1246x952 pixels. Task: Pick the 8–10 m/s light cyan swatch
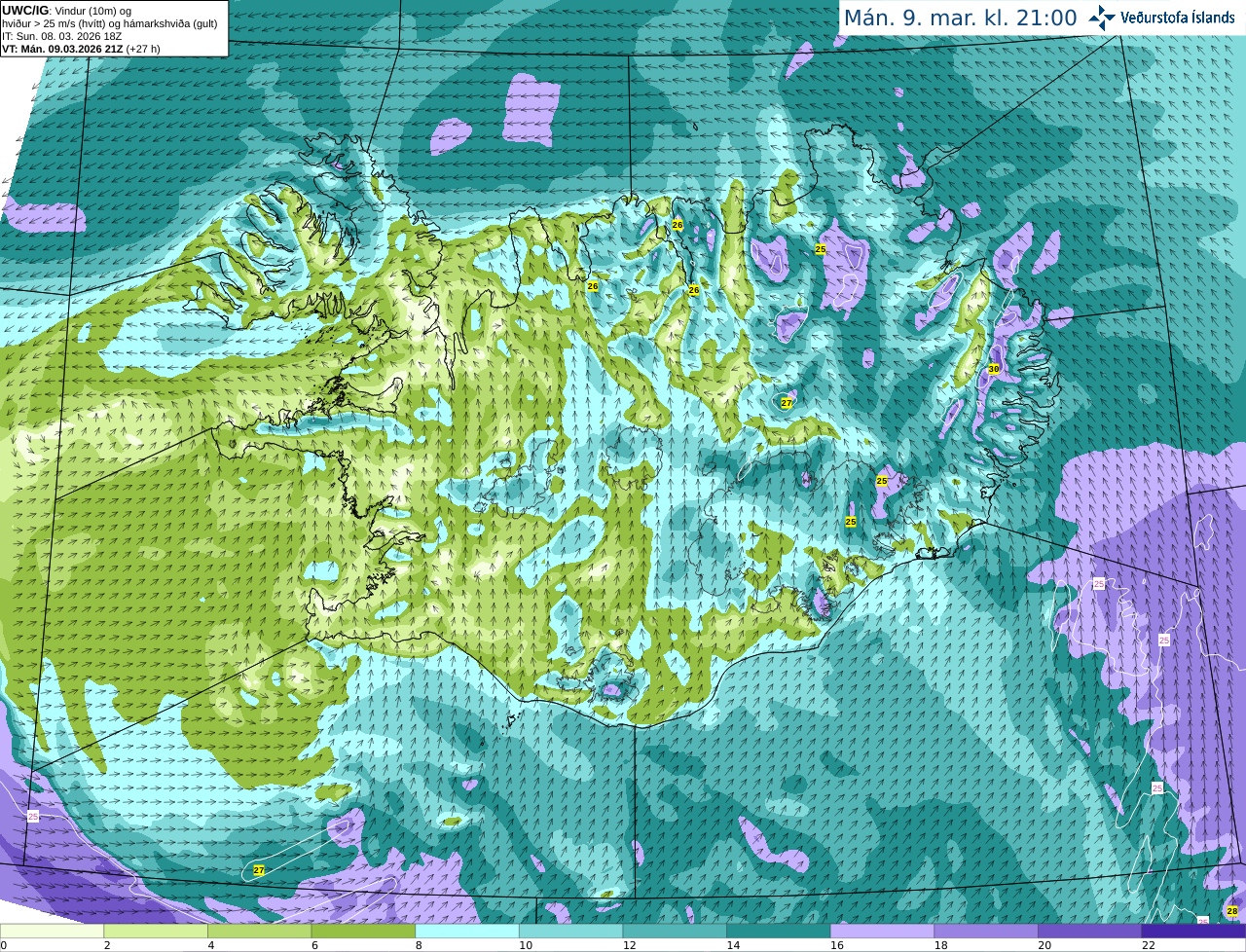467,931
